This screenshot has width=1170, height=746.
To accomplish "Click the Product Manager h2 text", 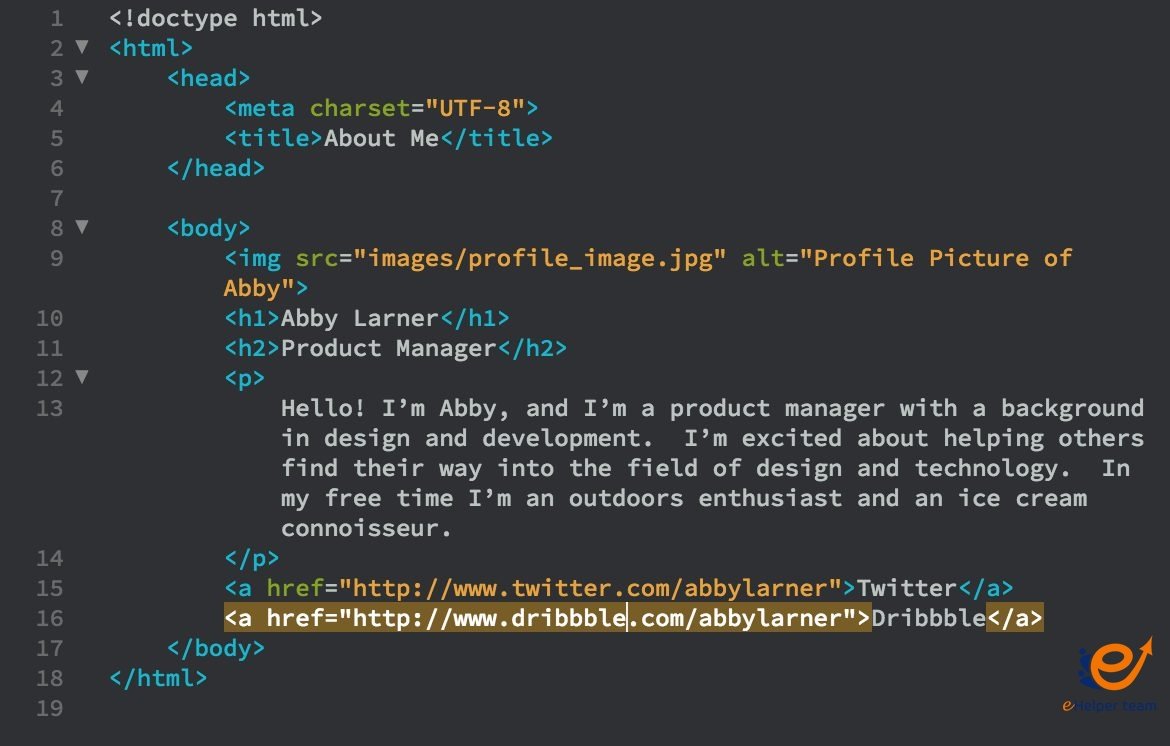I will (388, 348).
